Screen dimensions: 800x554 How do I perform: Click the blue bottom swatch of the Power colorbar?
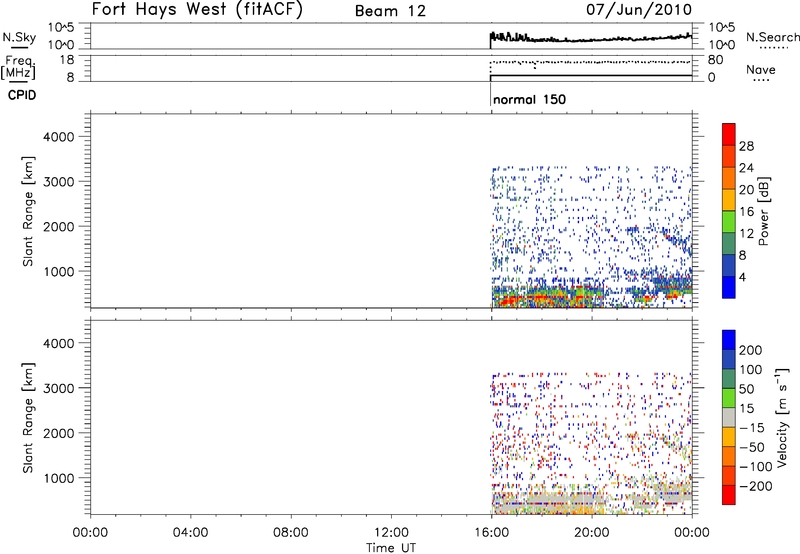point(729,287)
